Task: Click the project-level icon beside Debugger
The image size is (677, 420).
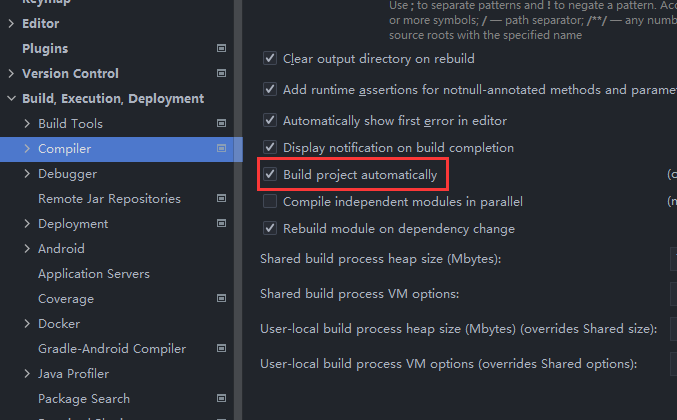Action: pyautogui.click(x=221, y=173)
